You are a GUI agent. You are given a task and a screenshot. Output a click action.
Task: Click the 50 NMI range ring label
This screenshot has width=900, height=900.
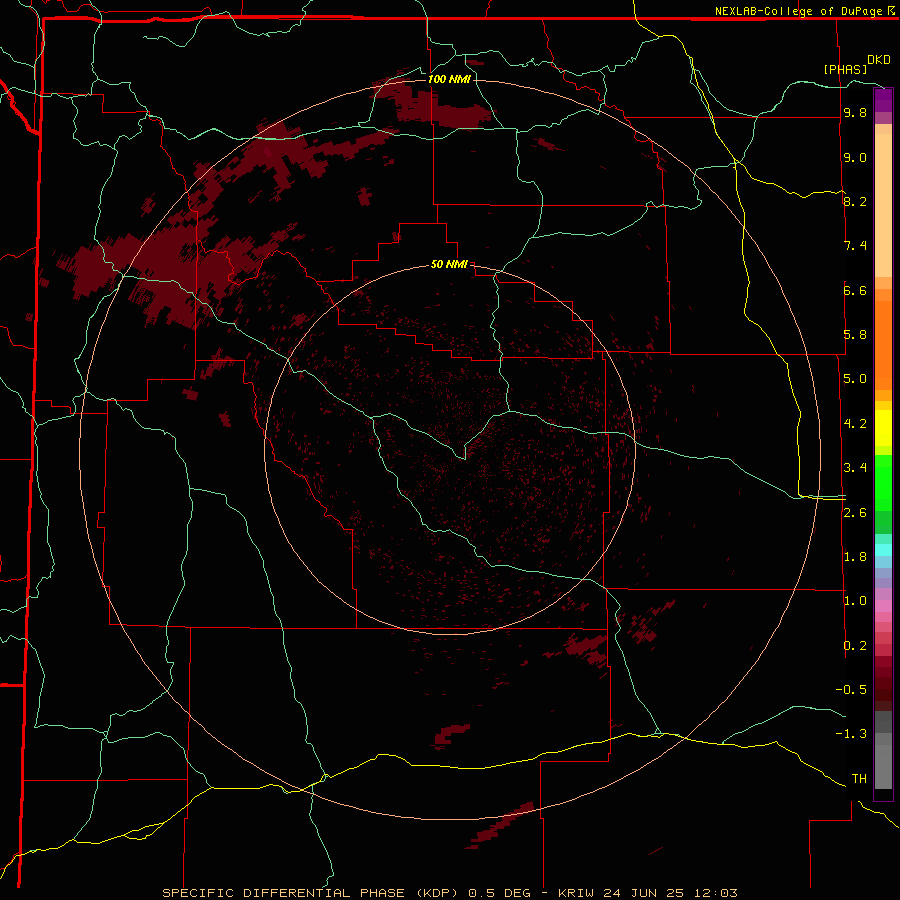pyautogui.click(x=449, y=264)
